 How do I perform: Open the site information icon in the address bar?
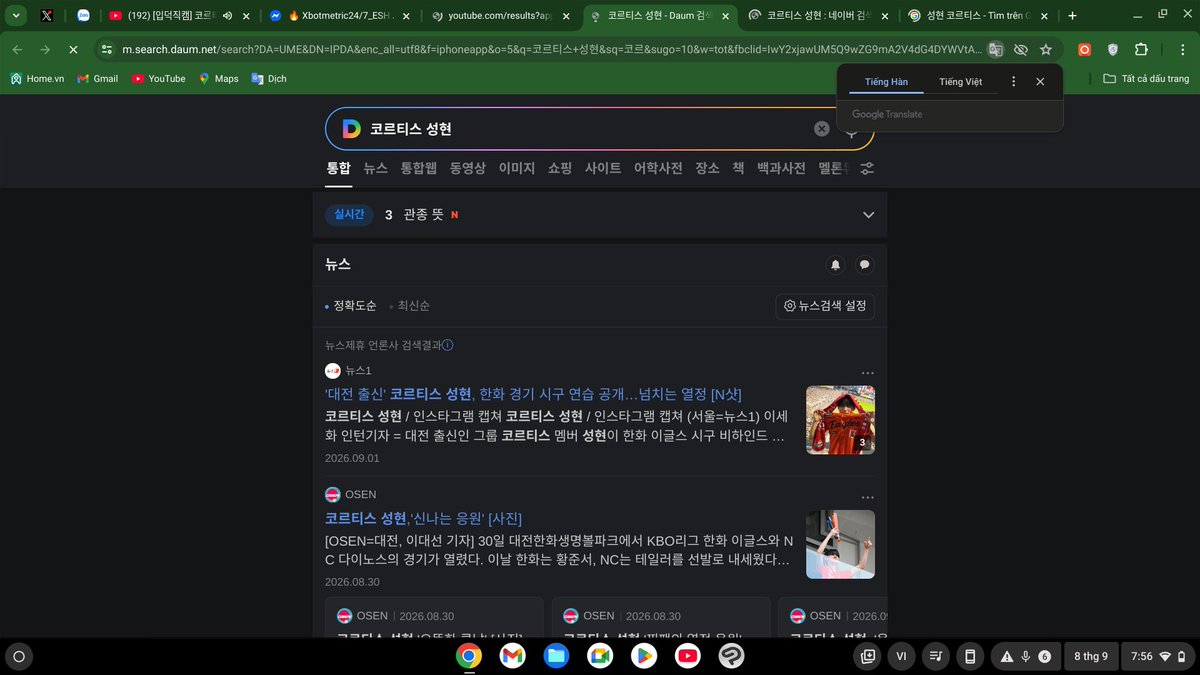pos(107,49)
